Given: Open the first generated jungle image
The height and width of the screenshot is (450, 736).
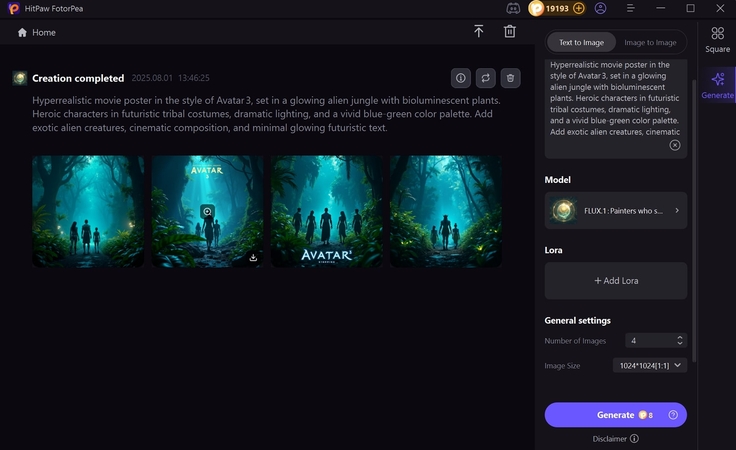Looking at the screenshot, I should click(x=88, y=212).
